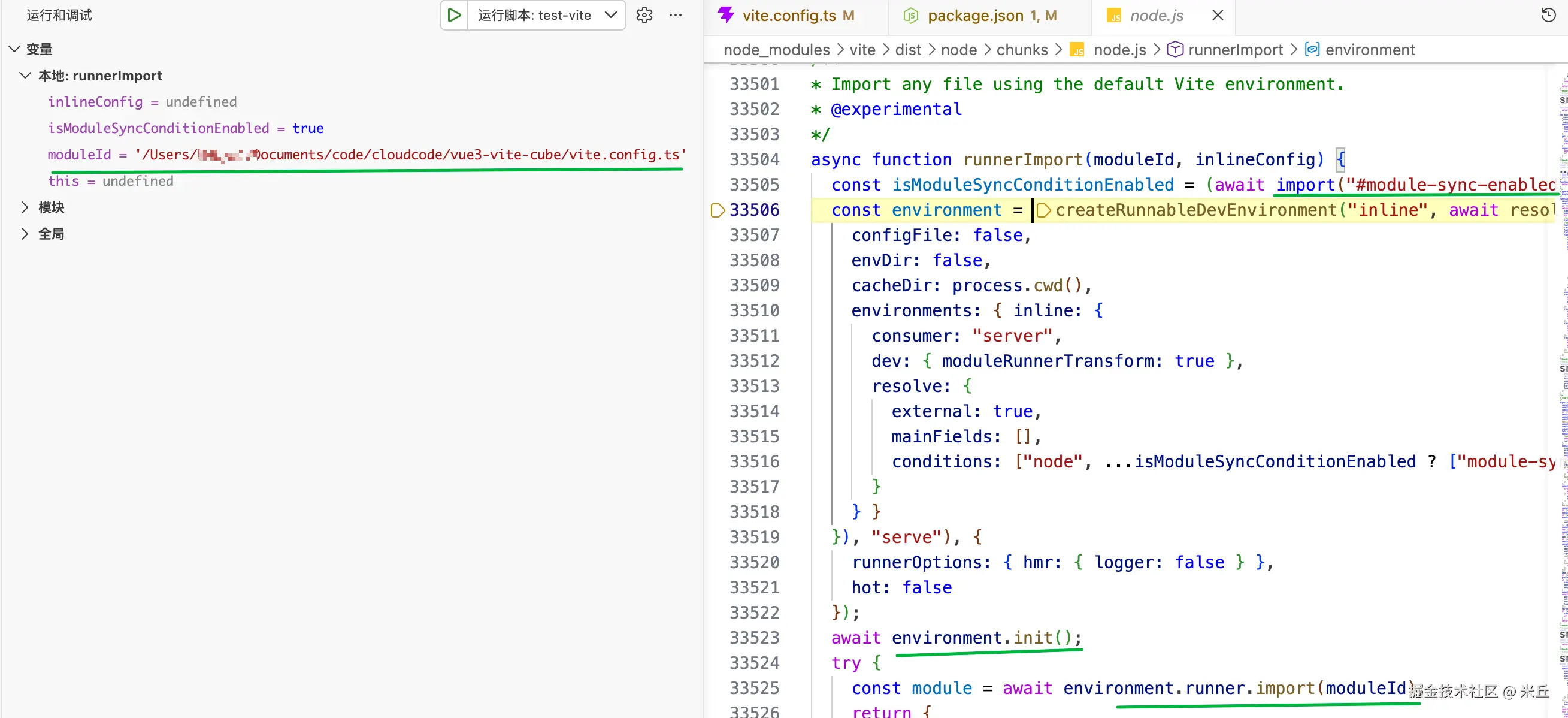Click the chunks breadcrumb folder
1568x718 pixels.
point(1021,50)
